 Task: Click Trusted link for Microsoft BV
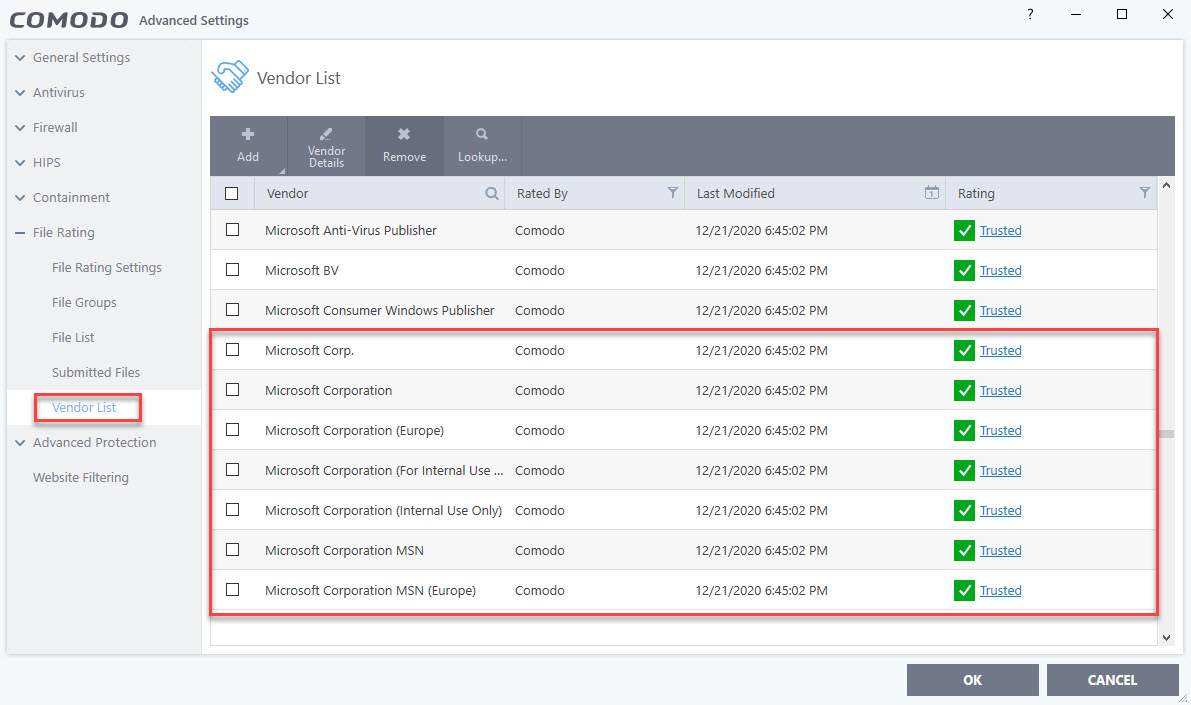pos(1000,270)
